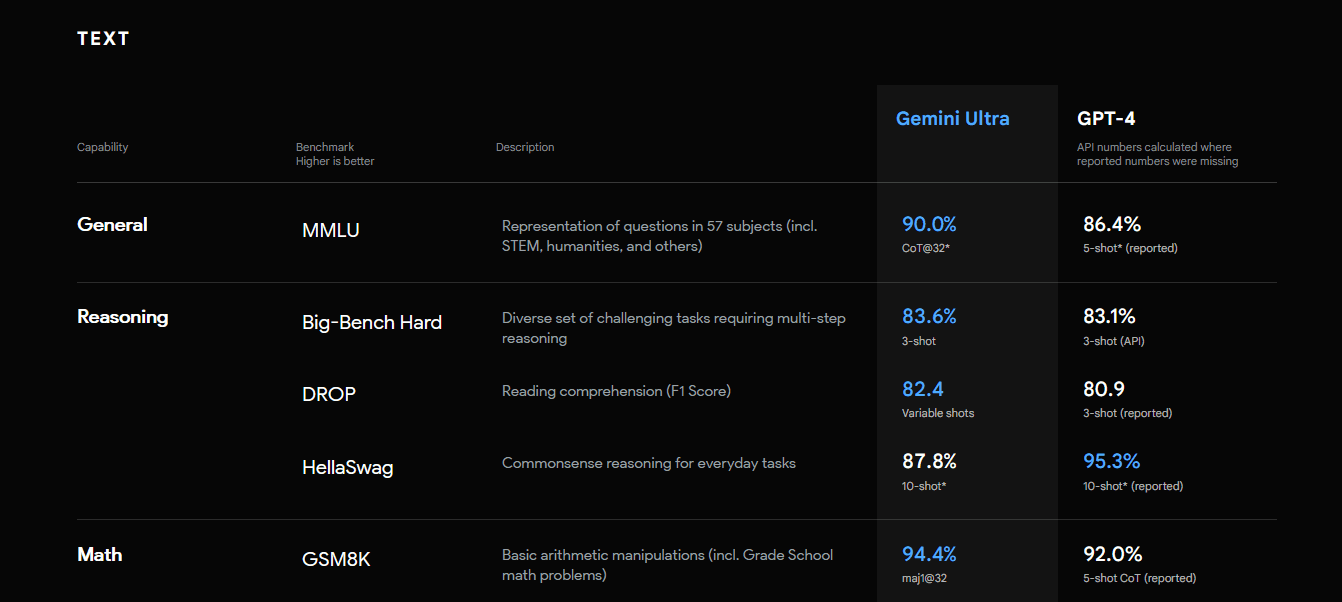Select Gemini Ultra's 94.4% GSM8K score
This screenshot has height=602, width=1342.
(x=929, y=553)
